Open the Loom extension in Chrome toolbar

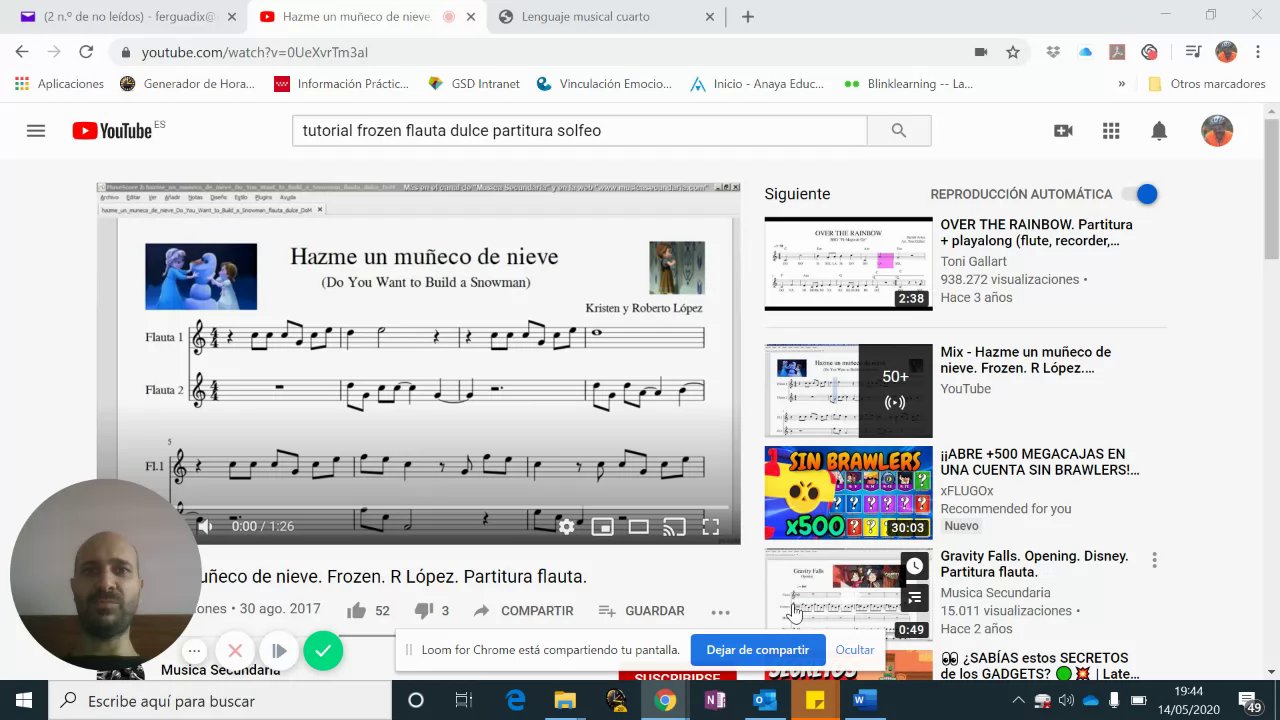pyautogui.click(x=1150, y=52)
